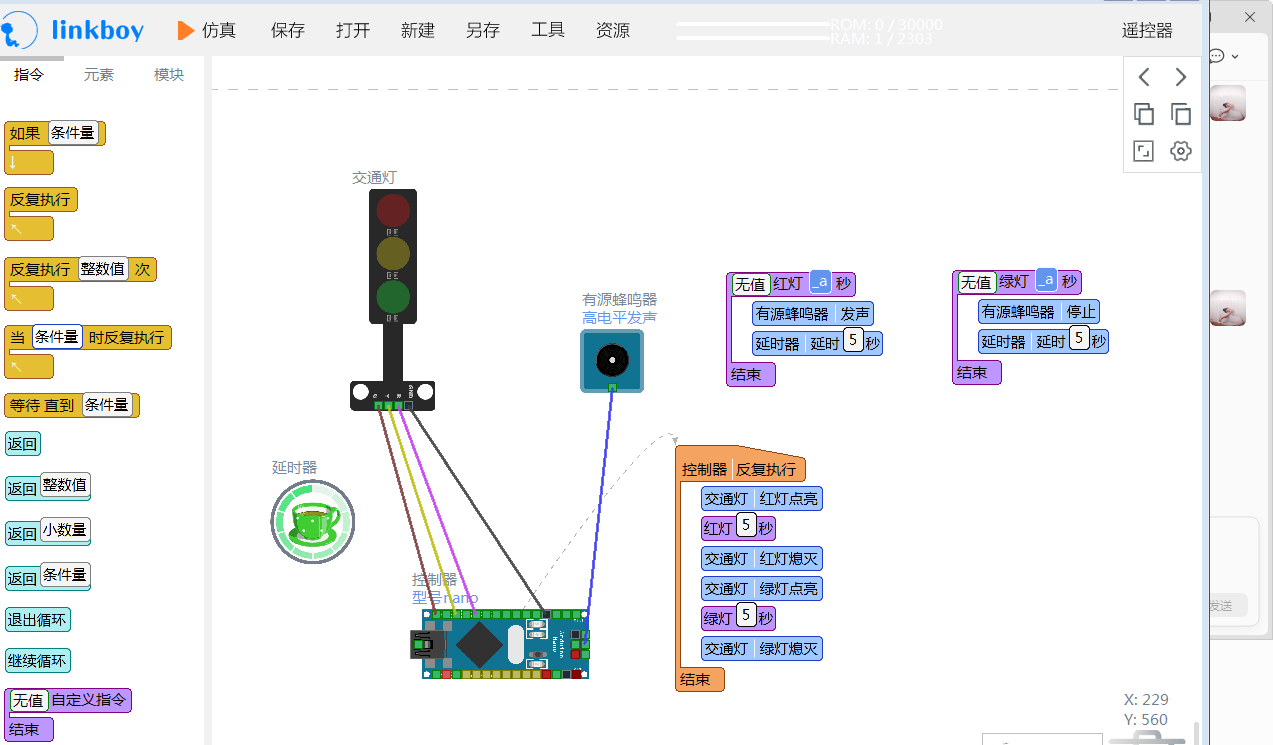The height and width of the screenshot is (745, 1273).
Task: Click the 遥控器 button
Action: [1147, 30]
